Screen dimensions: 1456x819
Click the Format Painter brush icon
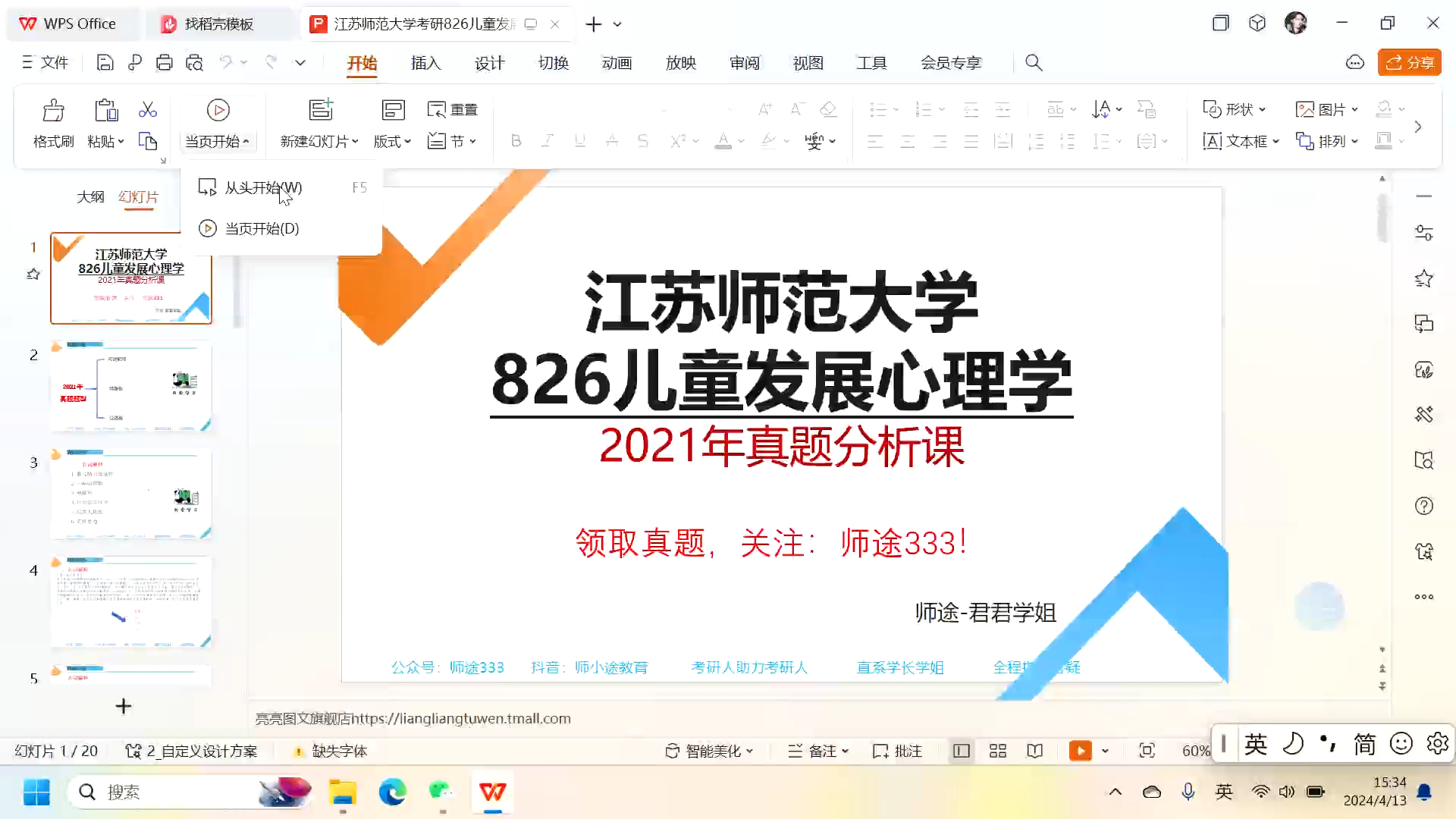[53, 111]
